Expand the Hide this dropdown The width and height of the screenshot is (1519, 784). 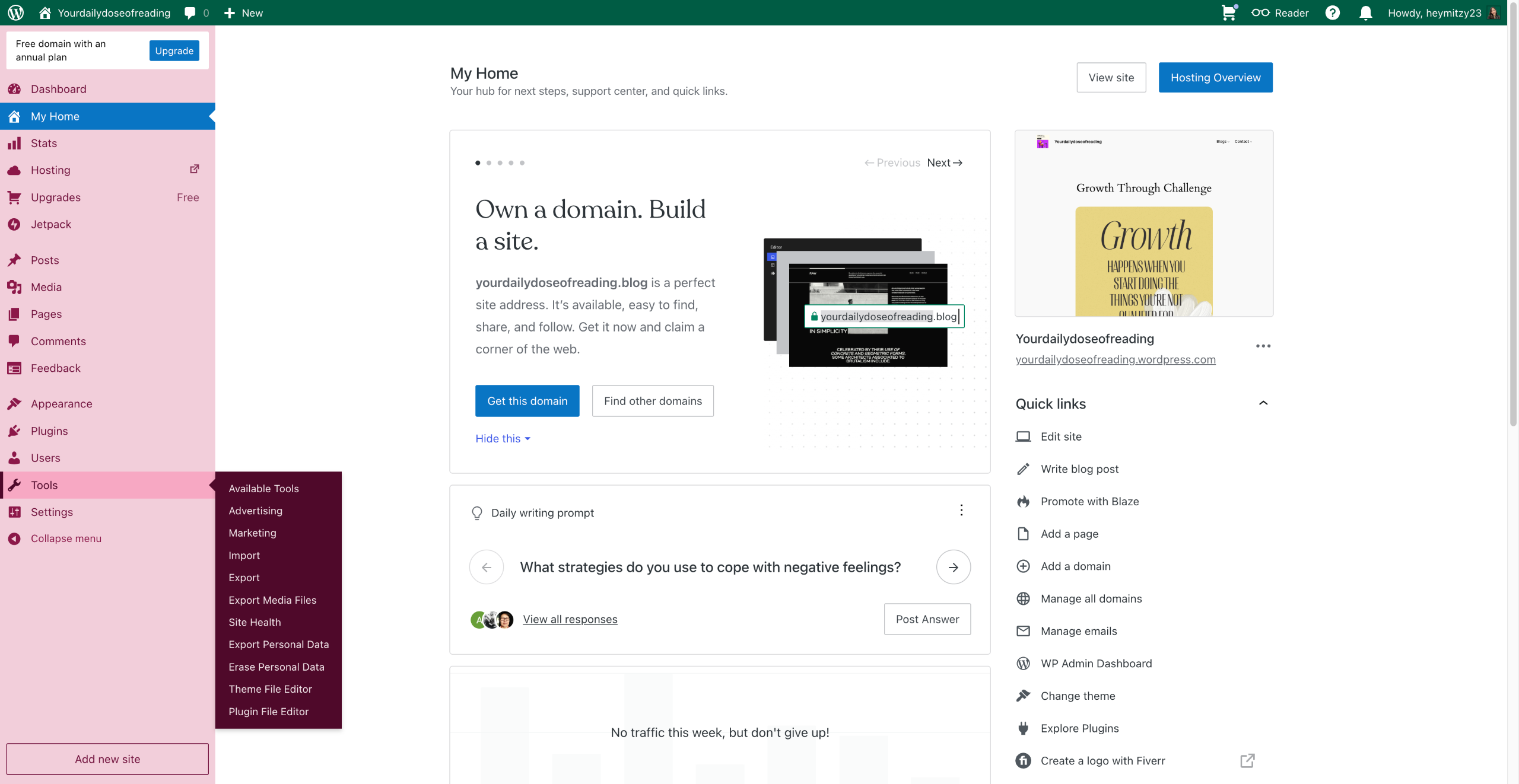coord(503,438)
